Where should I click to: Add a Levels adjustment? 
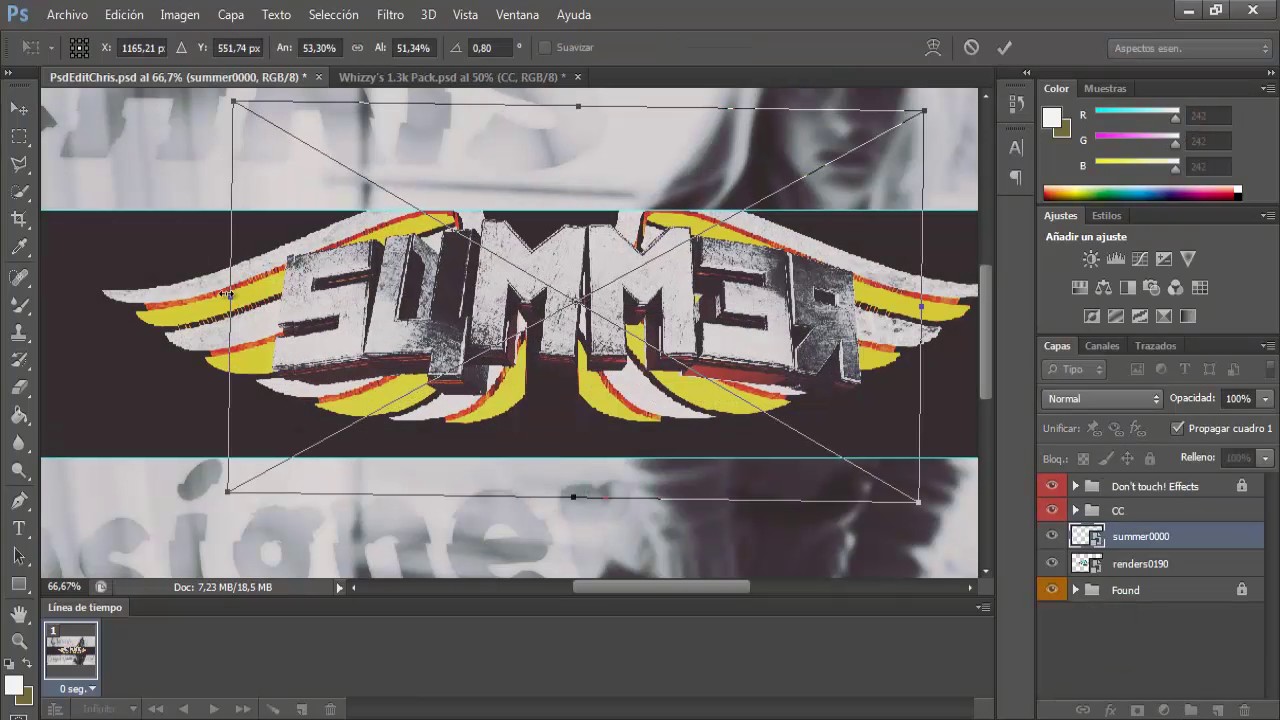point(1115,259)
